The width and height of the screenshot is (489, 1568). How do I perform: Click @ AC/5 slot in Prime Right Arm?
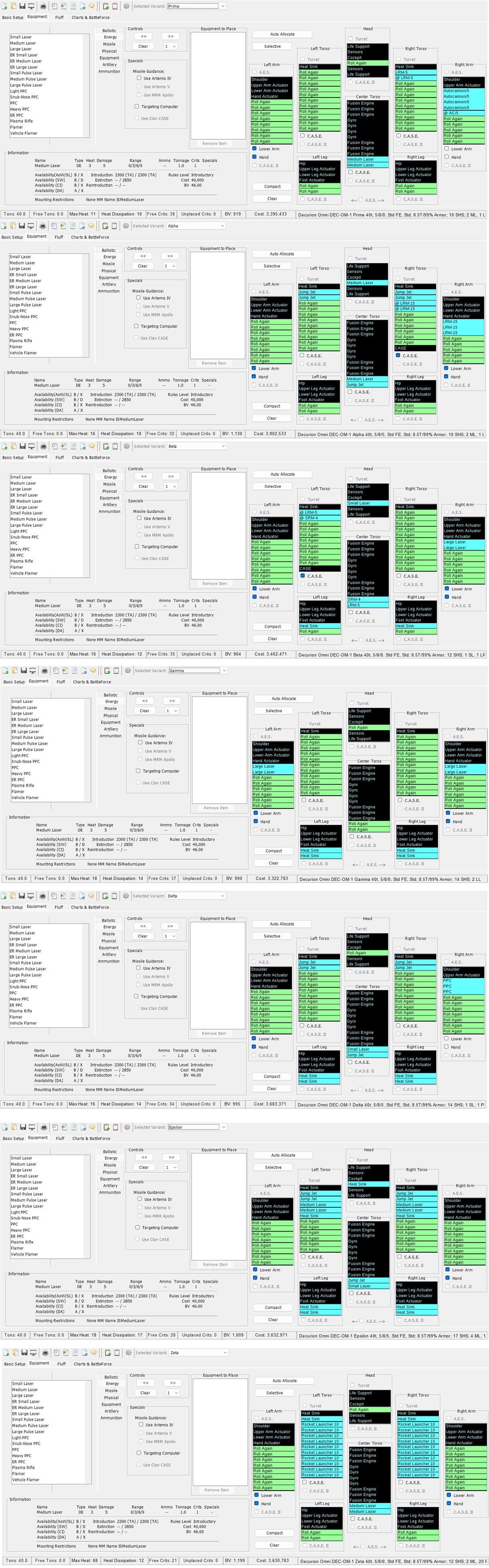(463, 113)
